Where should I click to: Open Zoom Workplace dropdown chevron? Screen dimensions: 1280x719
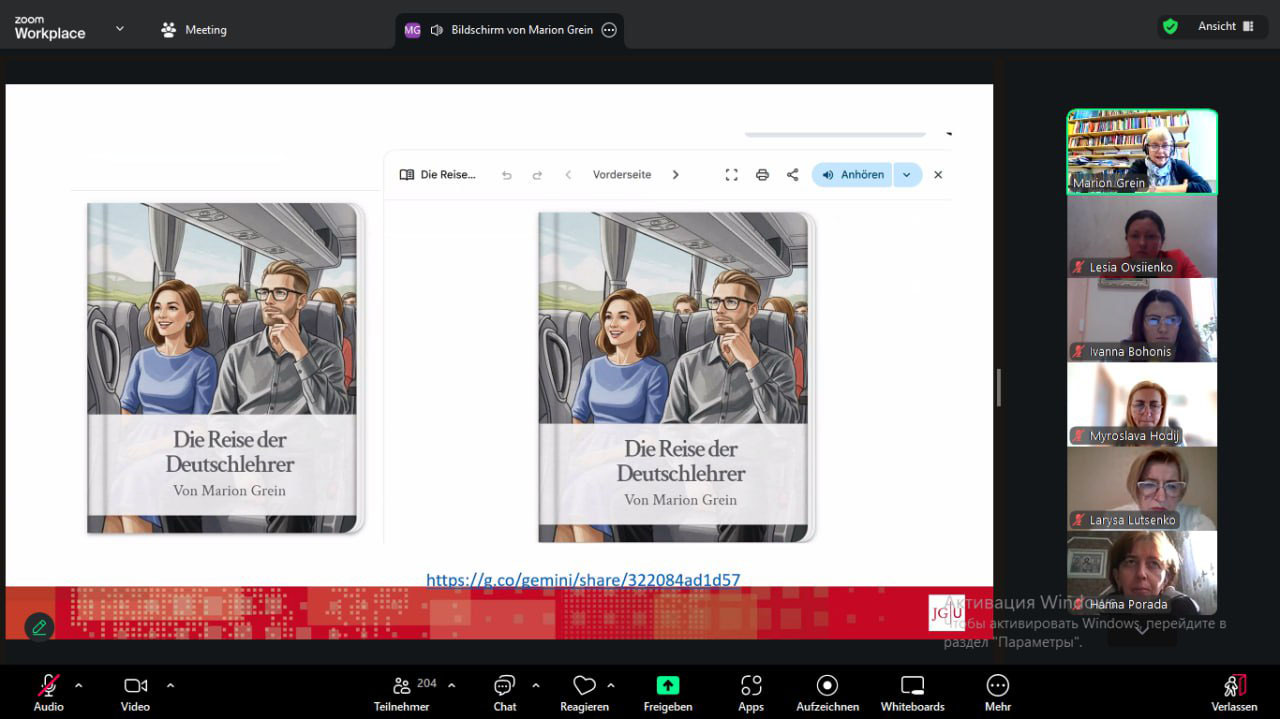pos(120,29)
